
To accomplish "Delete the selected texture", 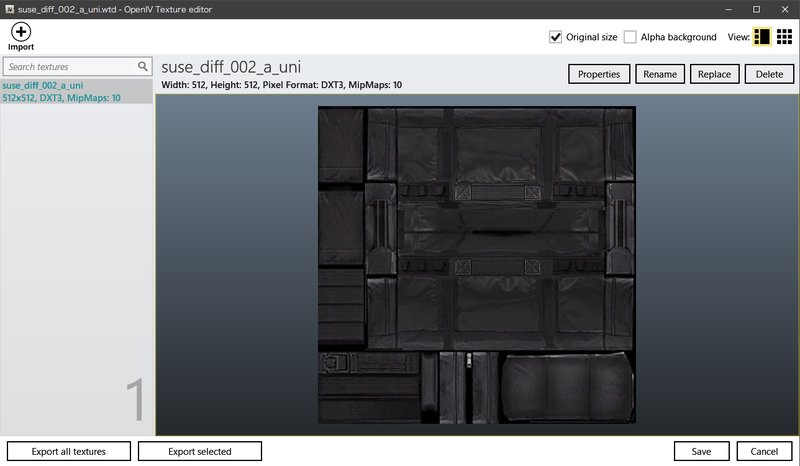I will (769, 74).
